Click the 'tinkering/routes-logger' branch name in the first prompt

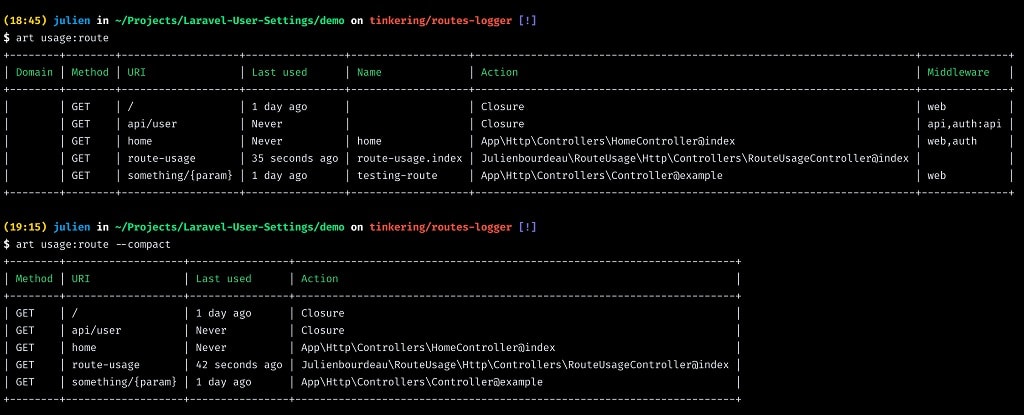441,21
